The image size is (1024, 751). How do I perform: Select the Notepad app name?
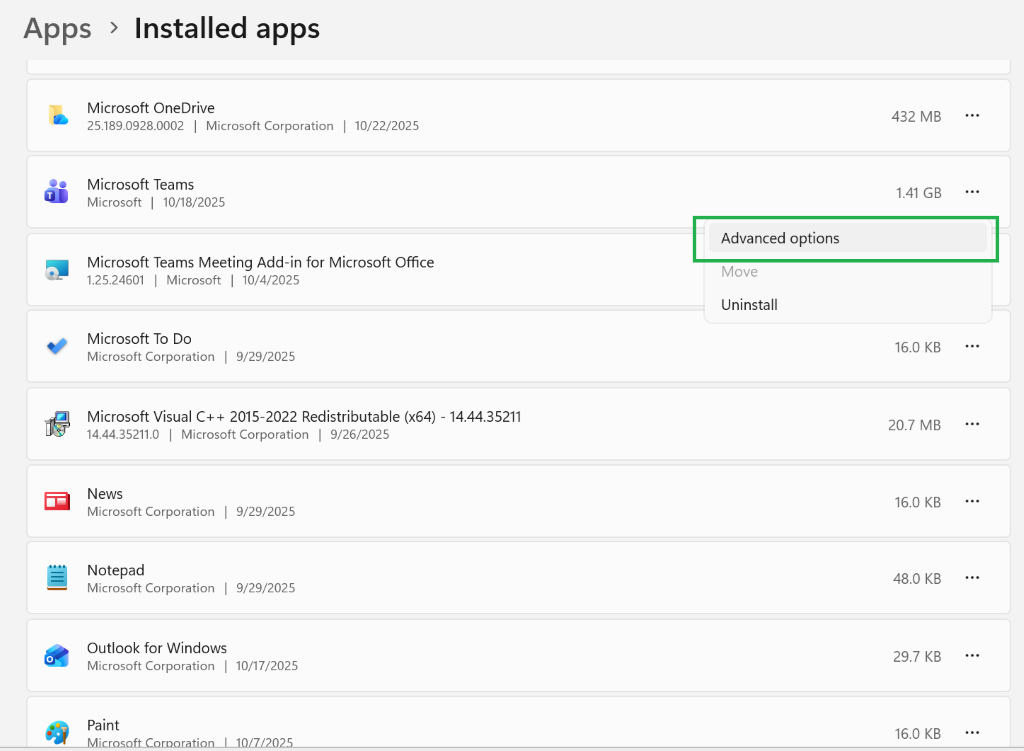pos(116,570)
